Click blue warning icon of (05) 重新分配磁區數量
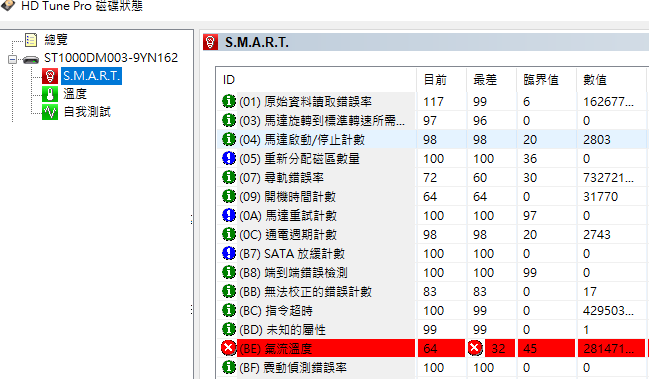The image size is (649, 379). pyautogui.click(x=229, y=158)
